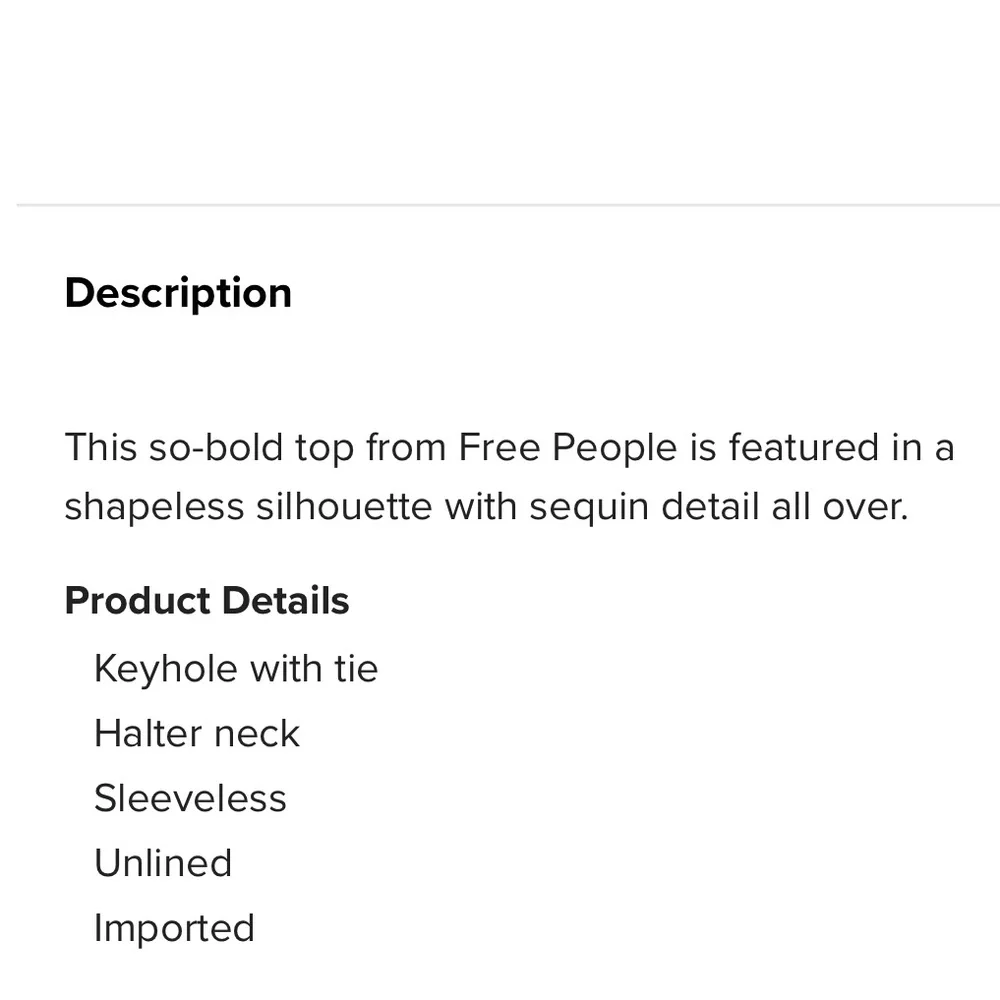Image resolution: width=1000 pixels, height=1000 pixels.
Task: Click the word is before featured
Action: (x=703, y=447)
